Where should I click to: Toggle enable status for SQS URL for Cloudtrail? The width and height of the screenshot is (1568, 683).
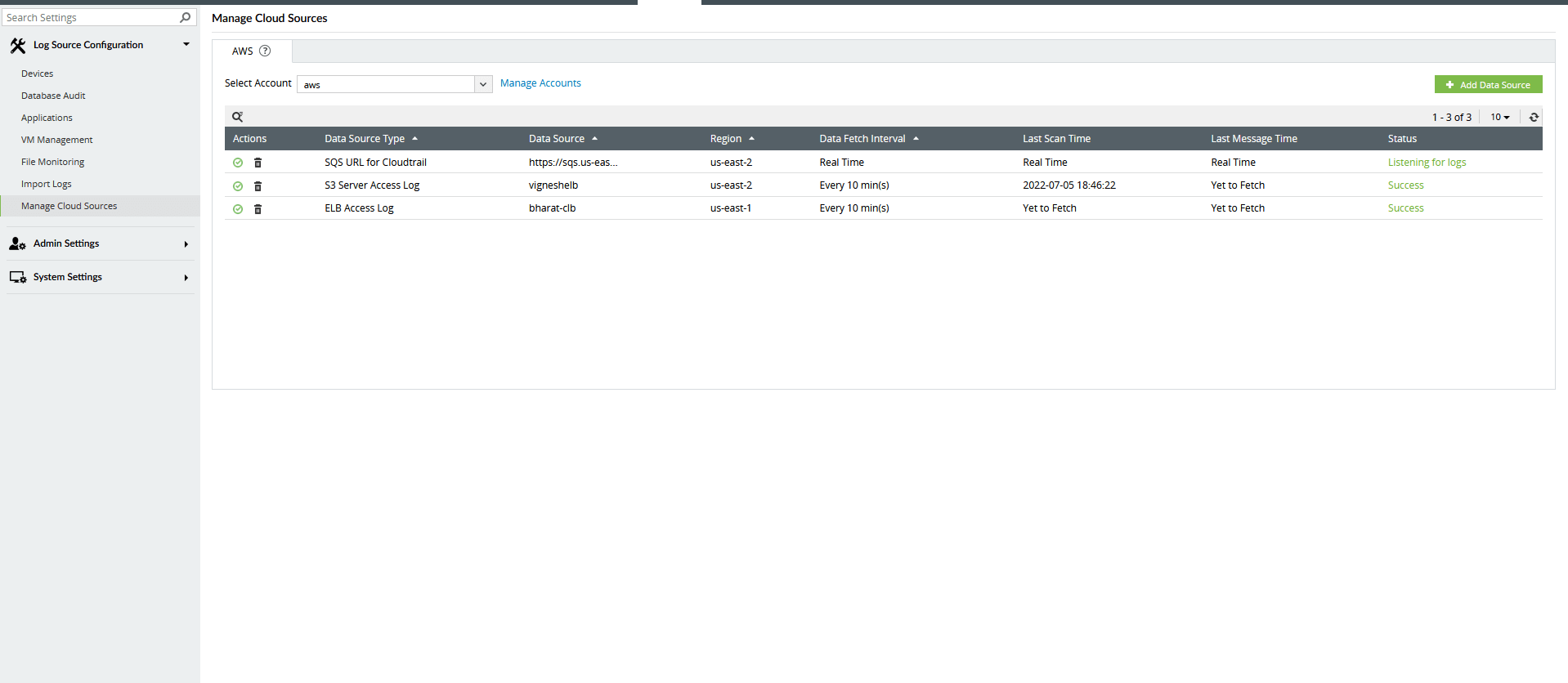coord(238,163)
